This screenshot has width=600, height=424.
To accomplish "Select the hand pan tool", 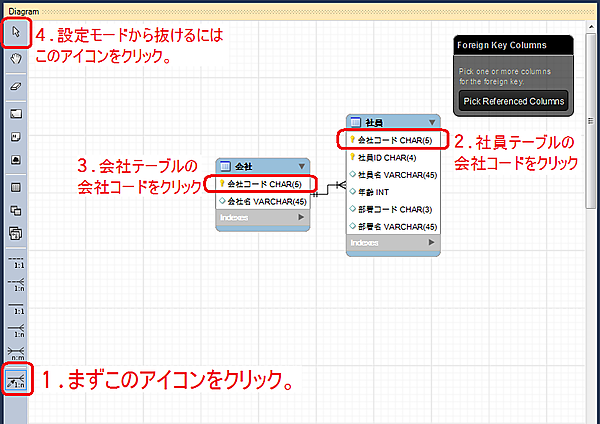I will pyautogui.click(x=16, y=59).
